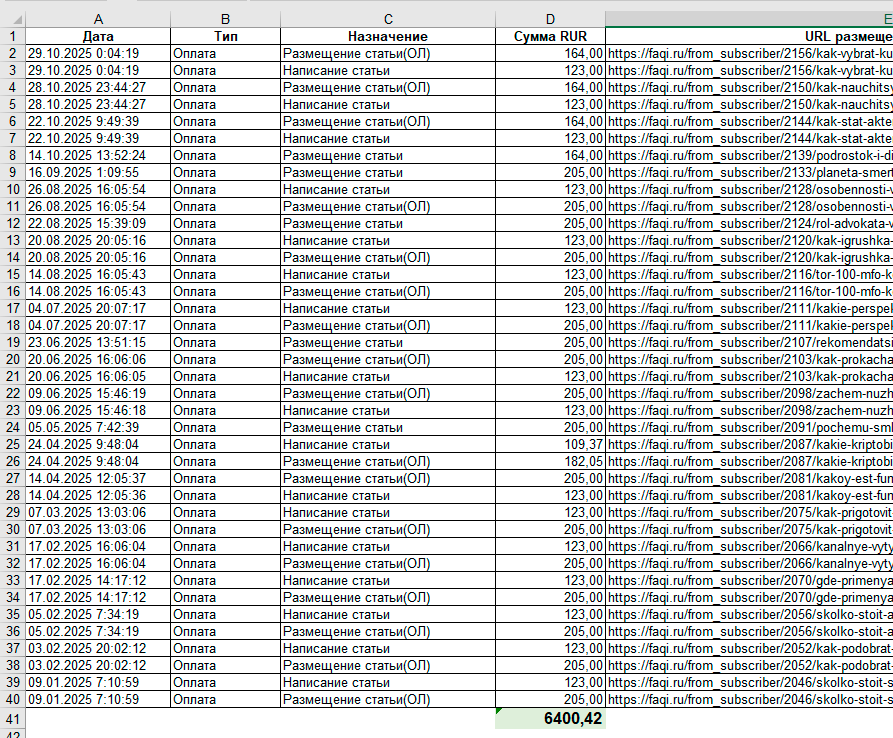Select amount 205,00 in row 9

tap(550, 173)
